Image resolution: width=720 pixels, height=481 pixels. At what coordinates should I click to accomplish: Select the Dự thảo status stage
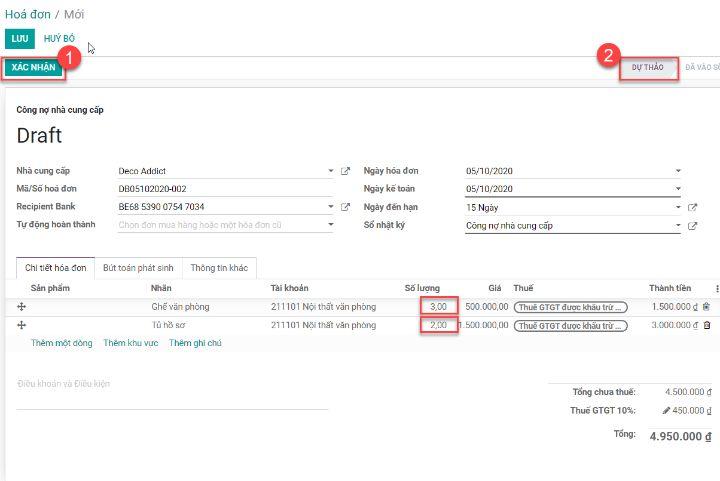[x=647, y=67]
